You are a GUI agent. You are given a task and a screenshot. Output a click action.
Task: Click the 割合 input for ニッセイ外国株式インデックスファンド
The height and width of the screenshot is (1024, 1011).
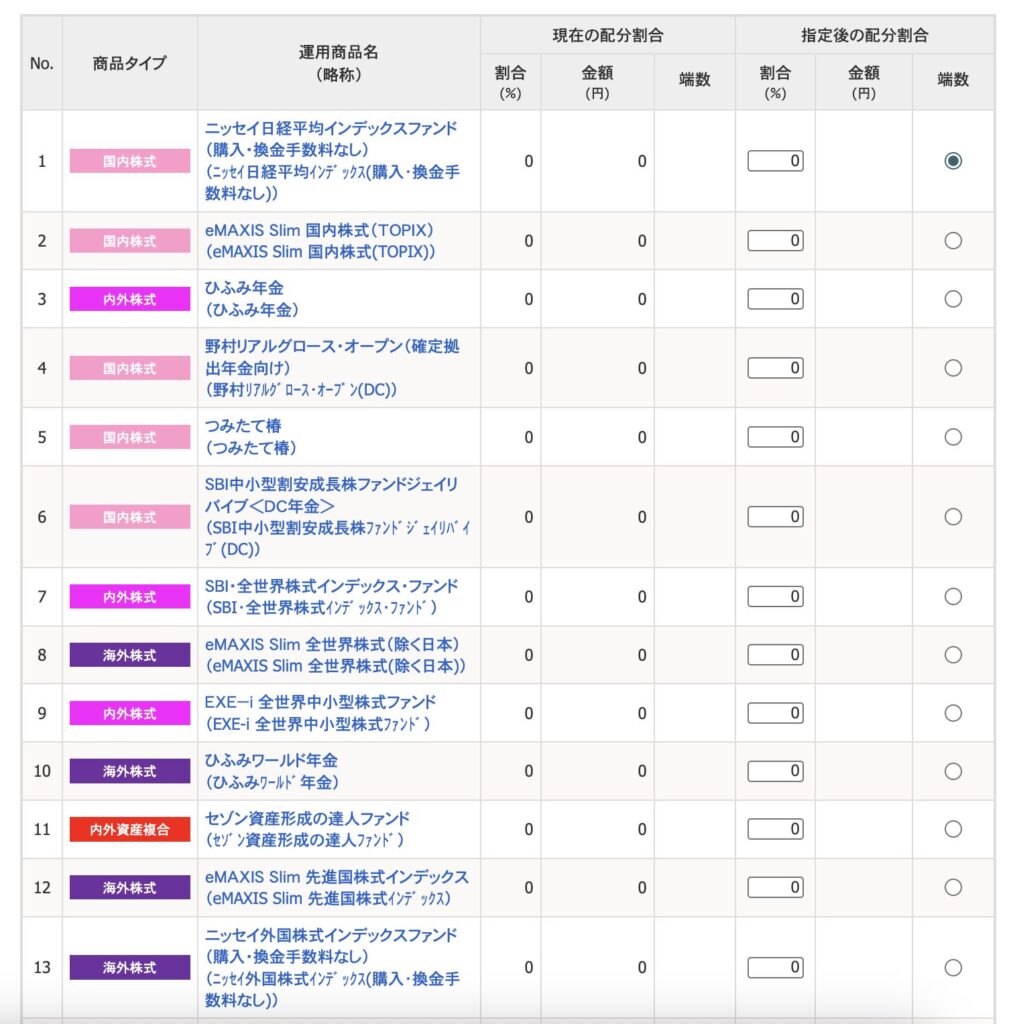pos(775,967)
